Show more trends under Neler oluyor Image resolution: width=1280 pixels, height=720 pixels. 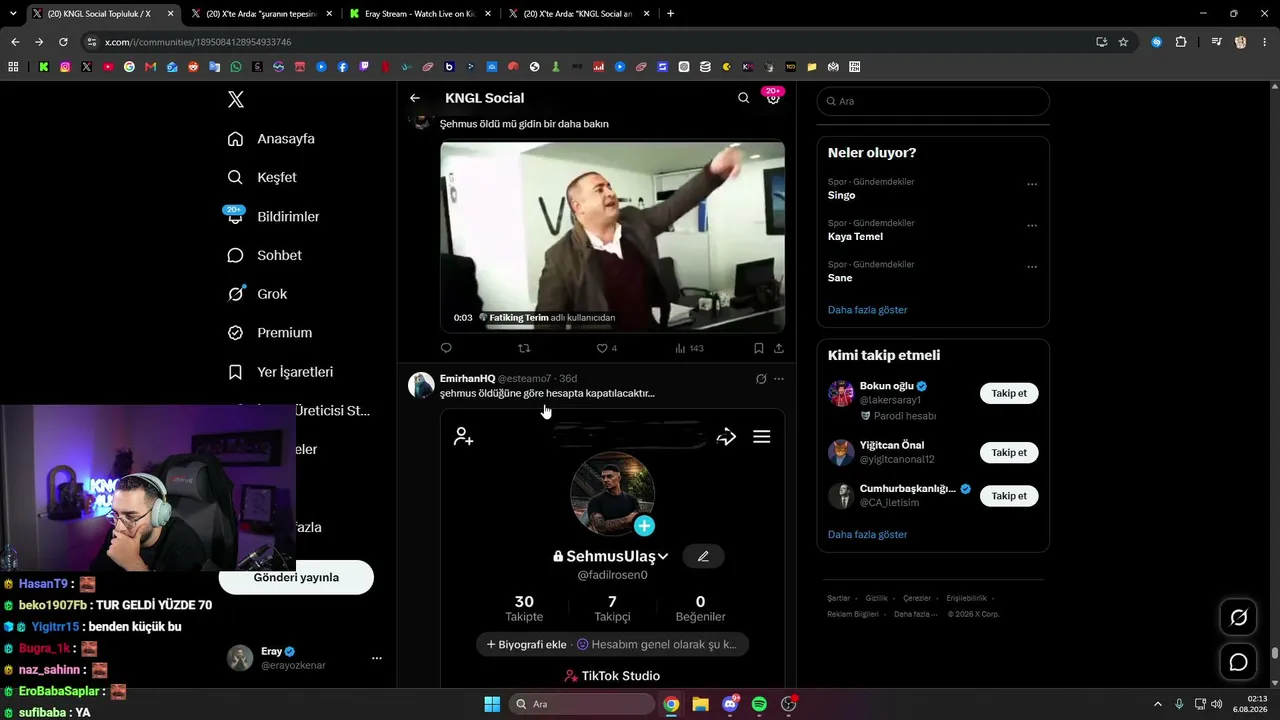coord(867,310)
